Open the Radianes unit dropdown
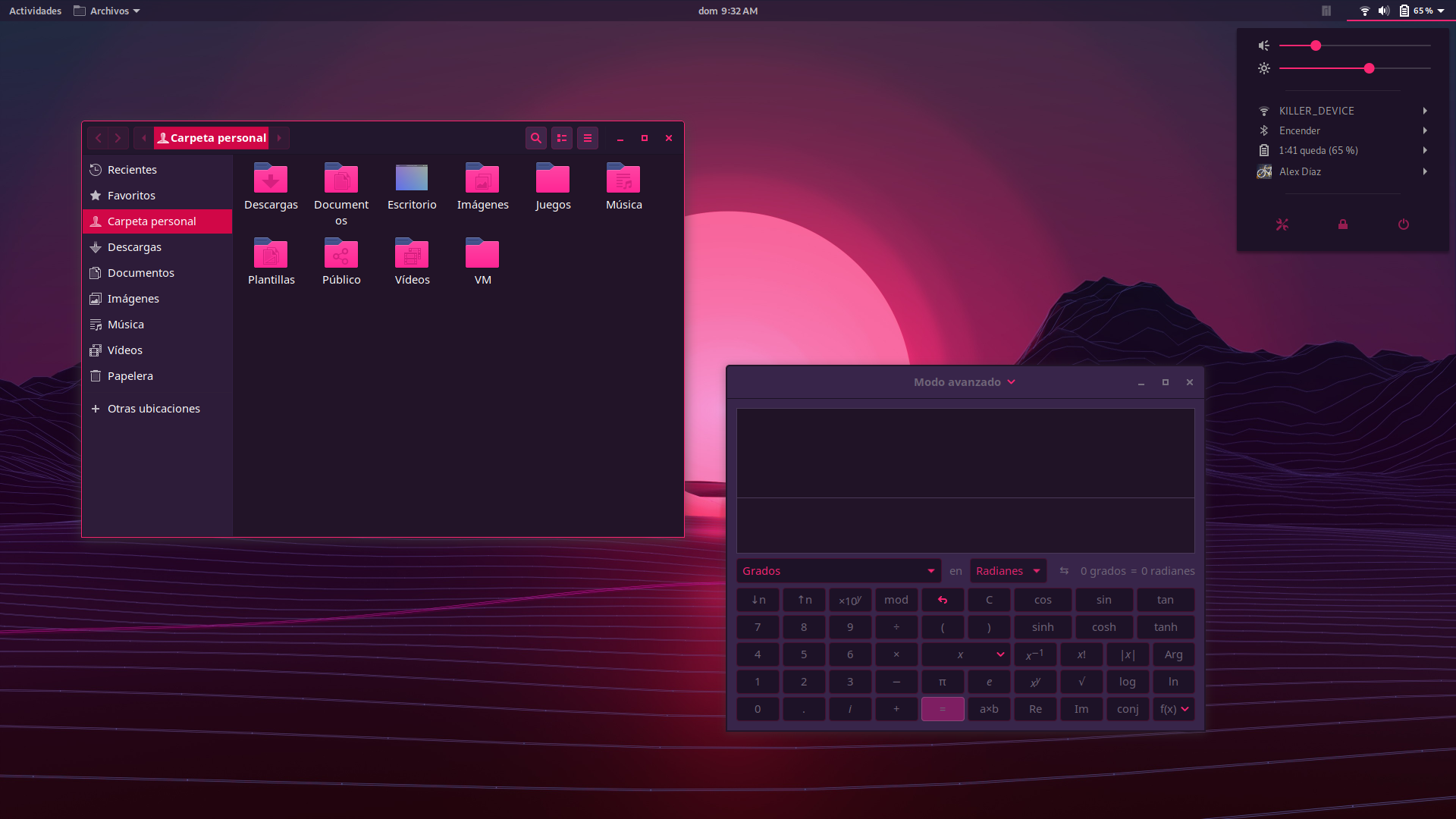Viewport: 1456px width, 819px height. pos(1008,571)
